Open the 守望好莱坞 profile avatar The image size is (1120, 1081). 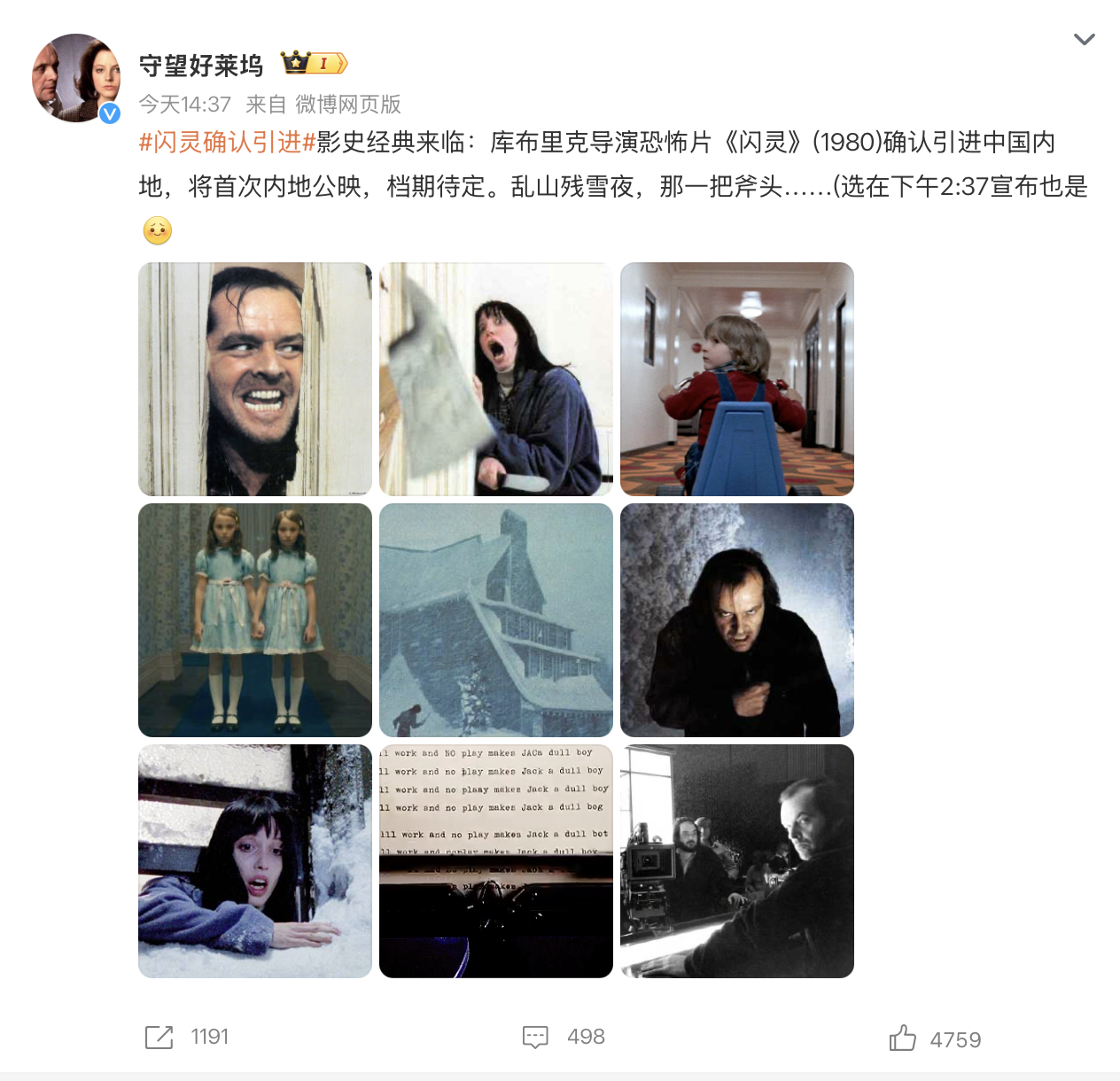click(x=76, y=78)
